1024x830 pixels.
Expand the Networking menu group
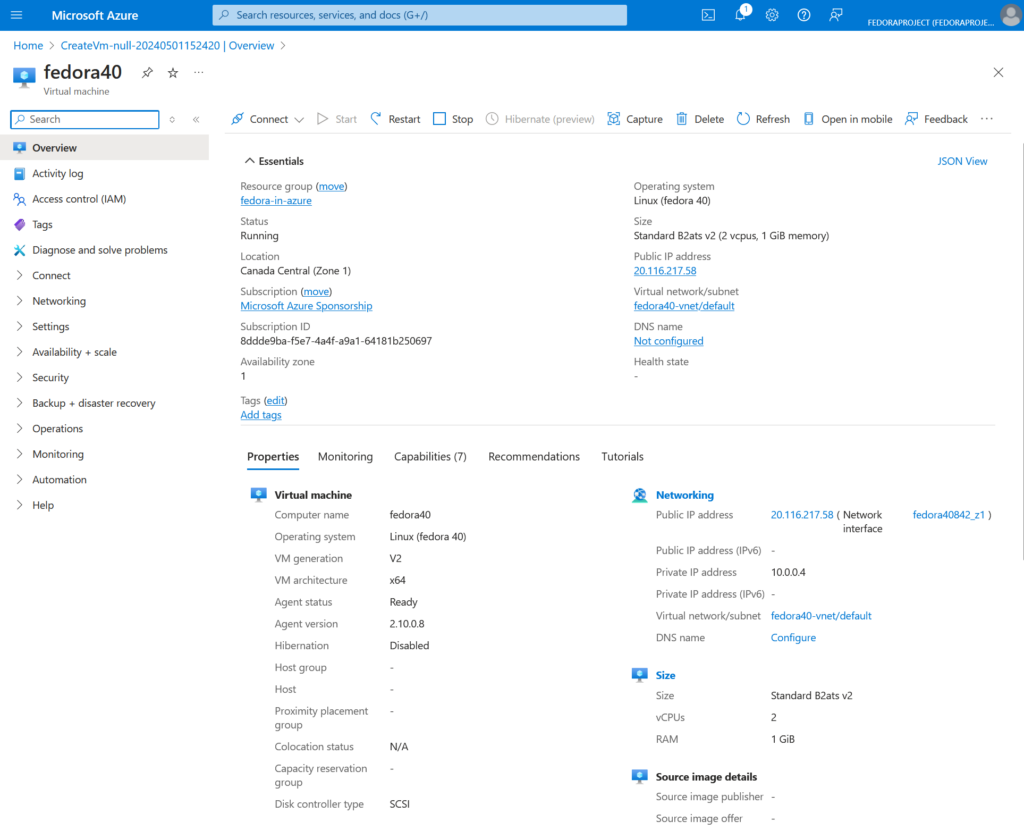click(x=104, y=300)
